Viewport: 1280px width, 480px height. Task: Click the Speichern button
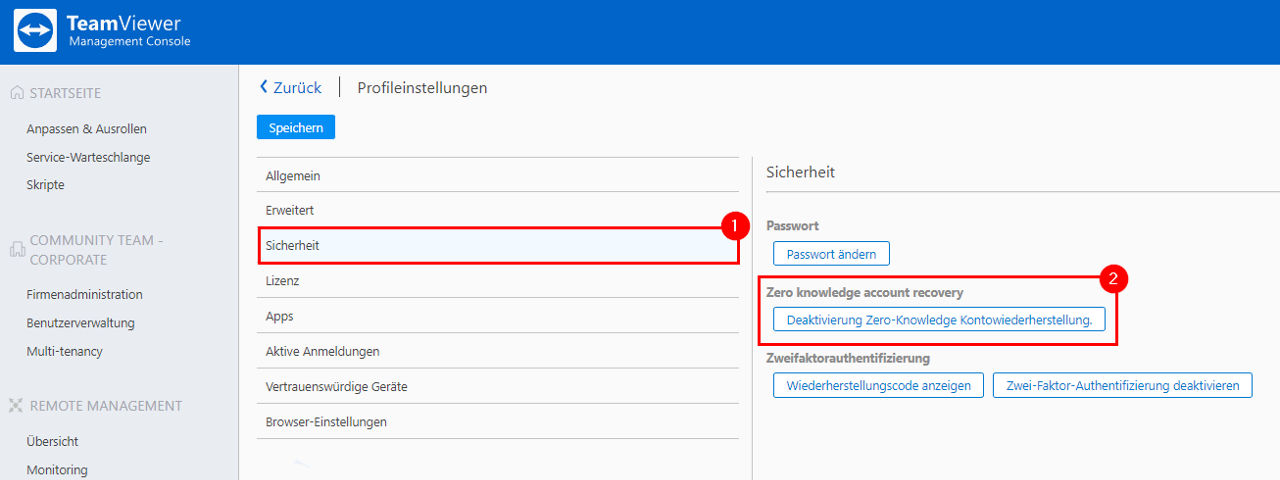pyautogui.click(x=296, y=127)
